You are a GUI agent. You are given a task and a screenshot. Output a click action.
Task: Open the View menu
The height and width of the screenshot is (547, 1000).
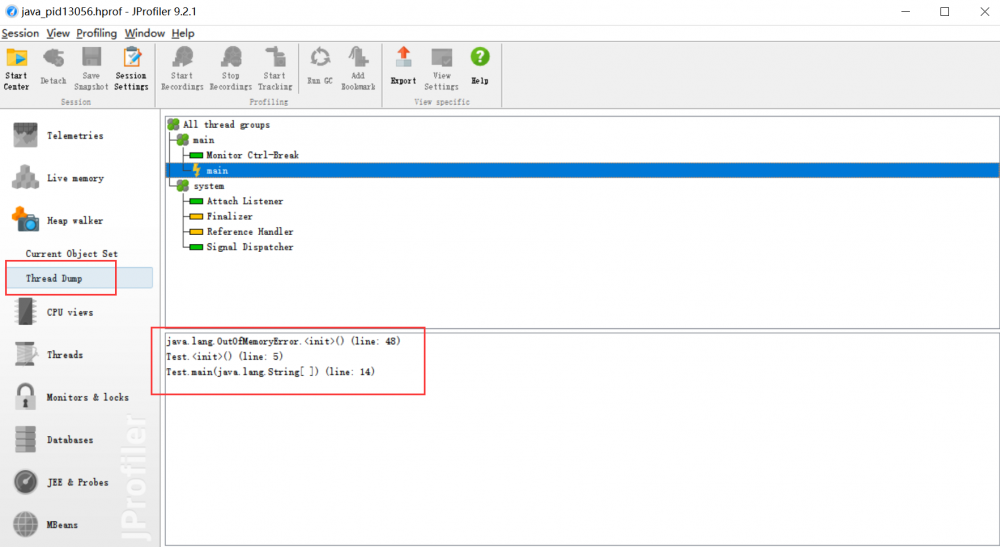58,33
